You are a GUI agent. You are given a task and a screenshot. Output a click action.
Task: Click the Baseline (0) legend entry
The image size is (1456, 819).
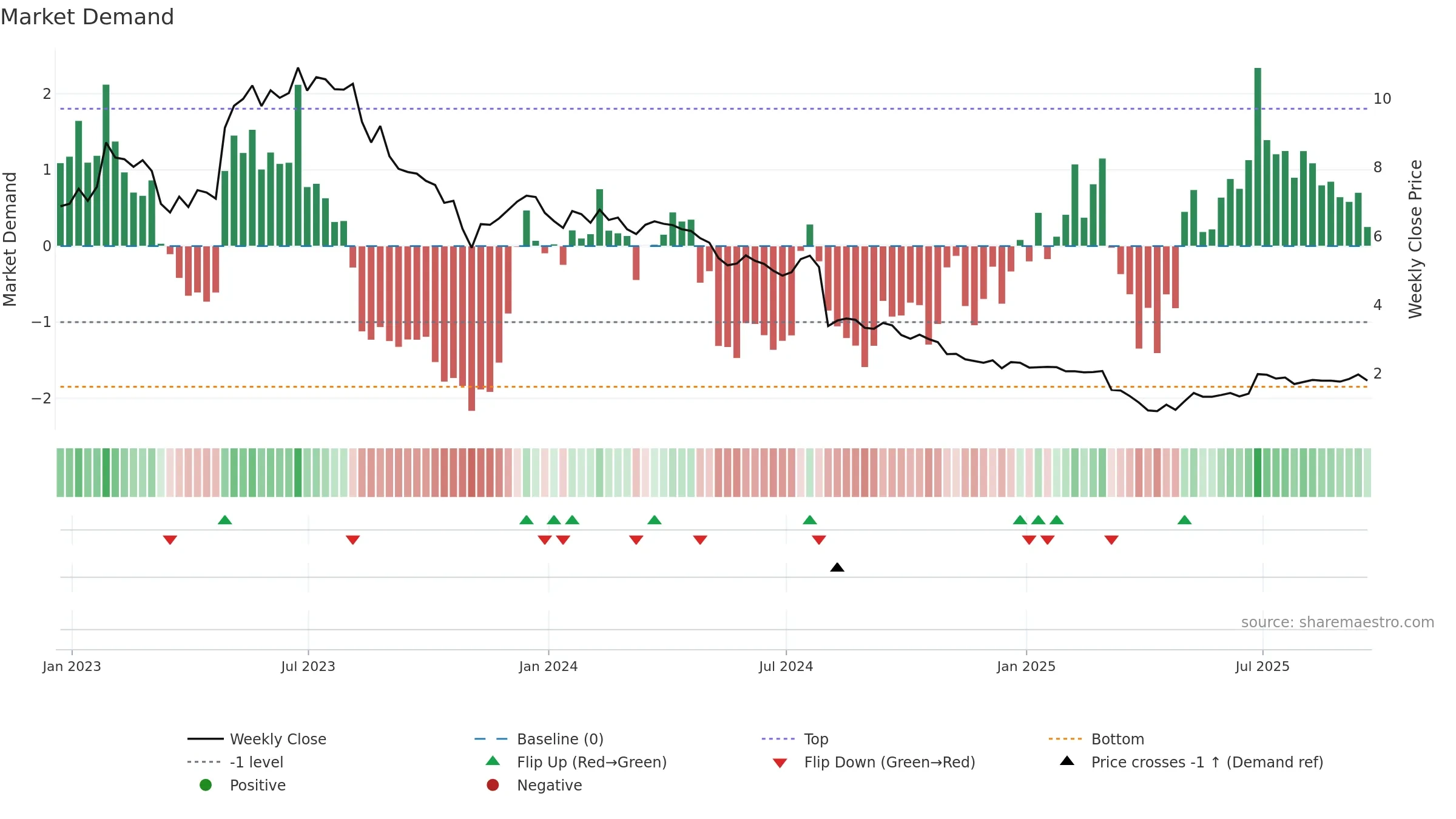click(539, 739)
